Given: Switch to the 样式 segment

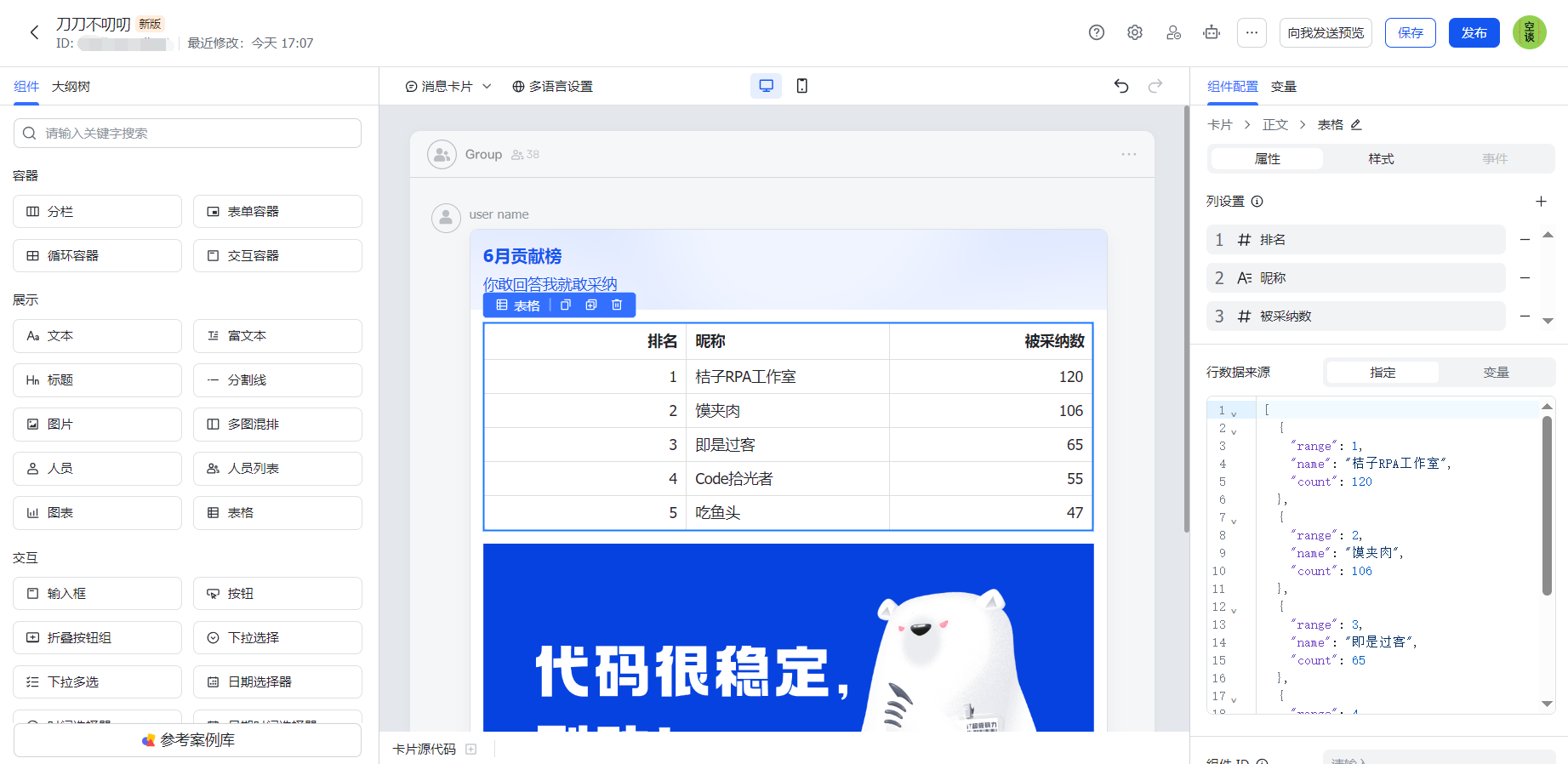Looking at the screenshot, I should click(1381, 159).
